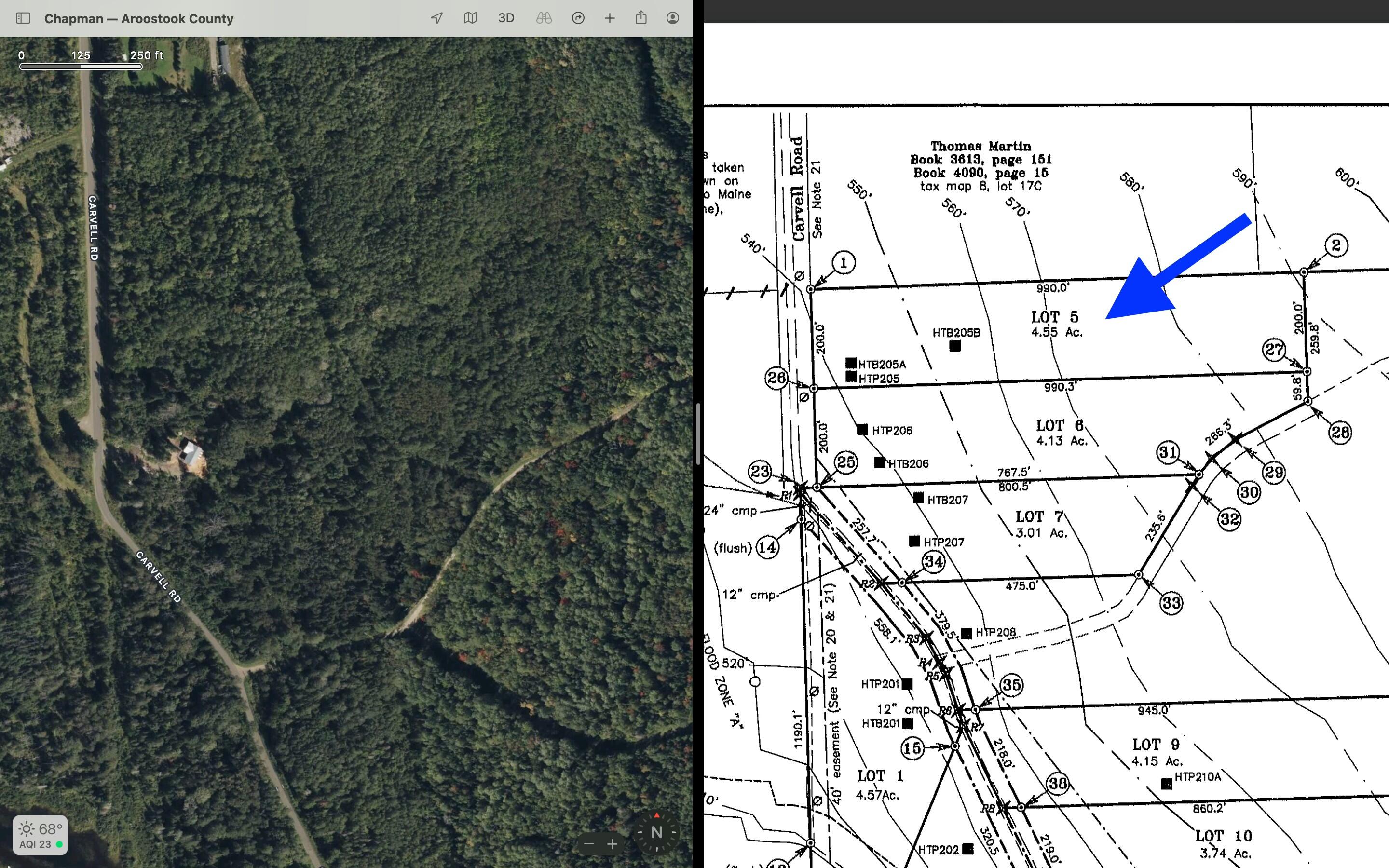Click survey point circle 33
The height and width of the screenshot is (868, 1389).
[1171, 603]
